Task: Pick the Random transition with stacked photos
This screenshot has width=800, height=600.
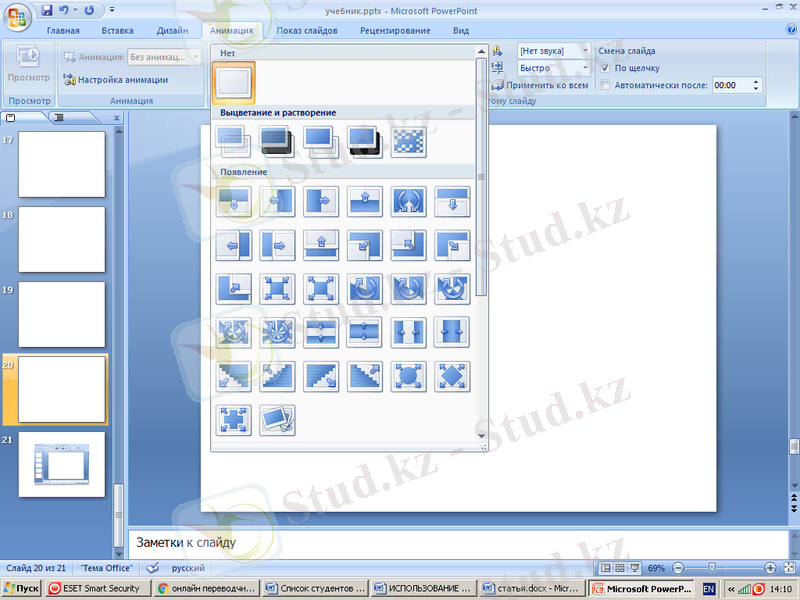Action: coord(277,420)
